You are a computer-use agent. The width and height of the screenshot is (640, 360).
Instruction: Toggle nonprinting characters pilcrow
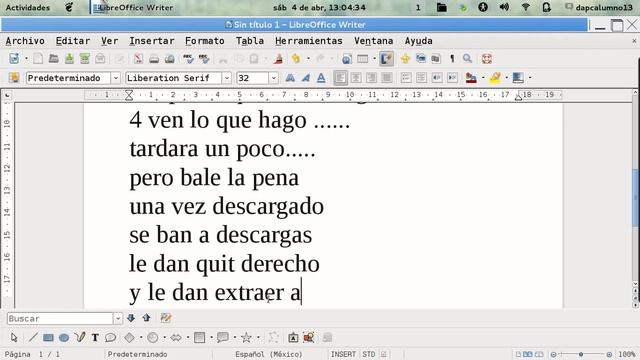452,59
